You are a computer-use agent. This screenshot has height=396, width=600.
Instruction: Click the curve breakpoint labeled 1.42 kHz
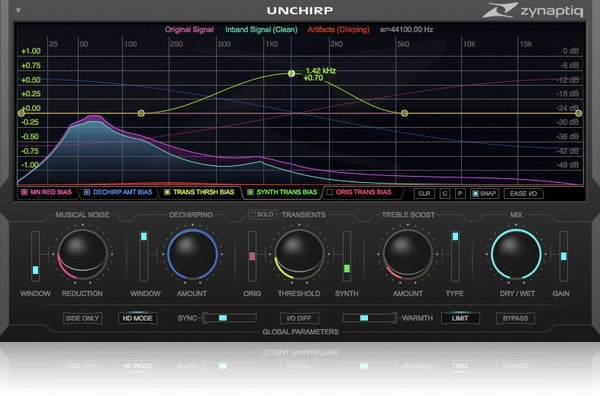tap(292, 73)
